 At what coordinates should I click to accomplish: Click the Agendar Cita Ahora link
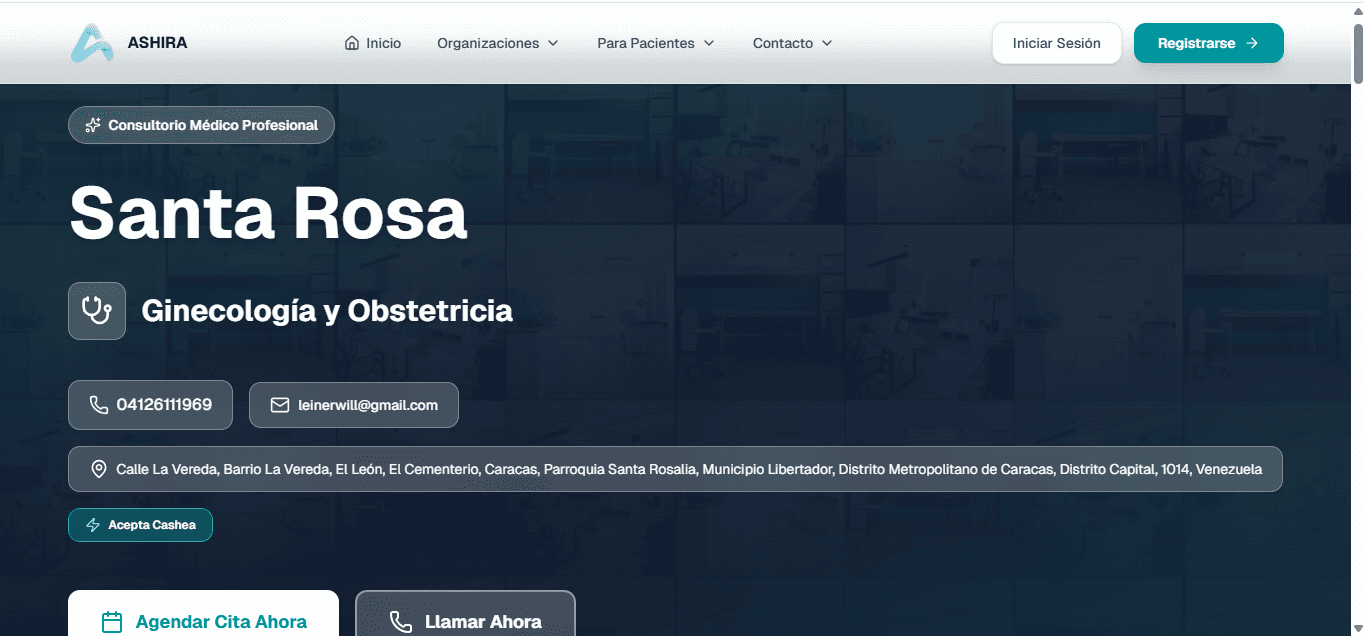(x=220, y=621)
